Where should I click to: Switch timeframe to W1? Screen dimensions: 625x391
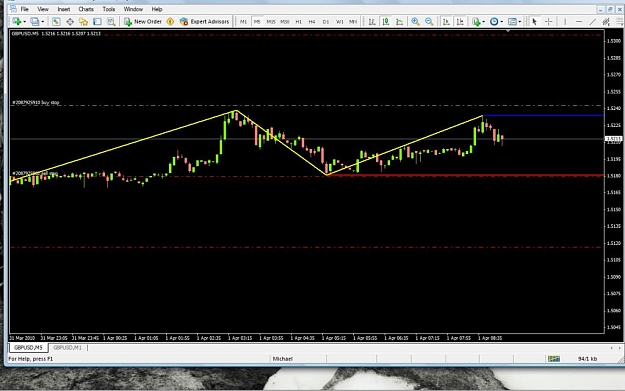[340, 22]
